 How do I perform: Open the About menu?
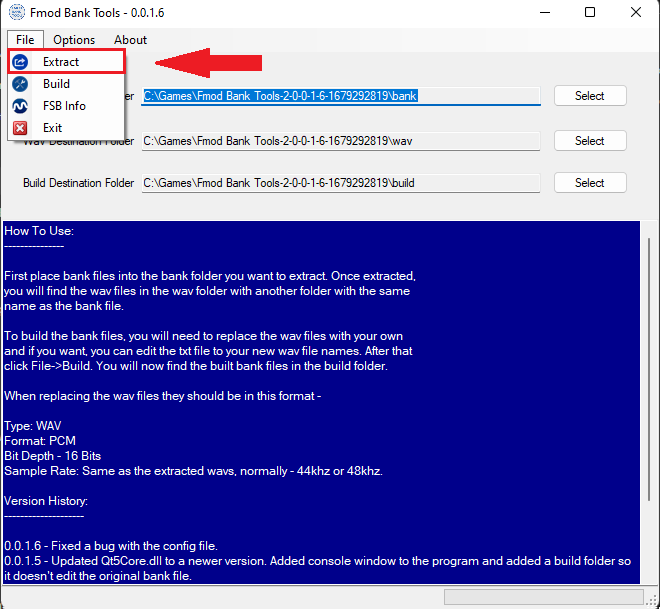click(130, 40)
